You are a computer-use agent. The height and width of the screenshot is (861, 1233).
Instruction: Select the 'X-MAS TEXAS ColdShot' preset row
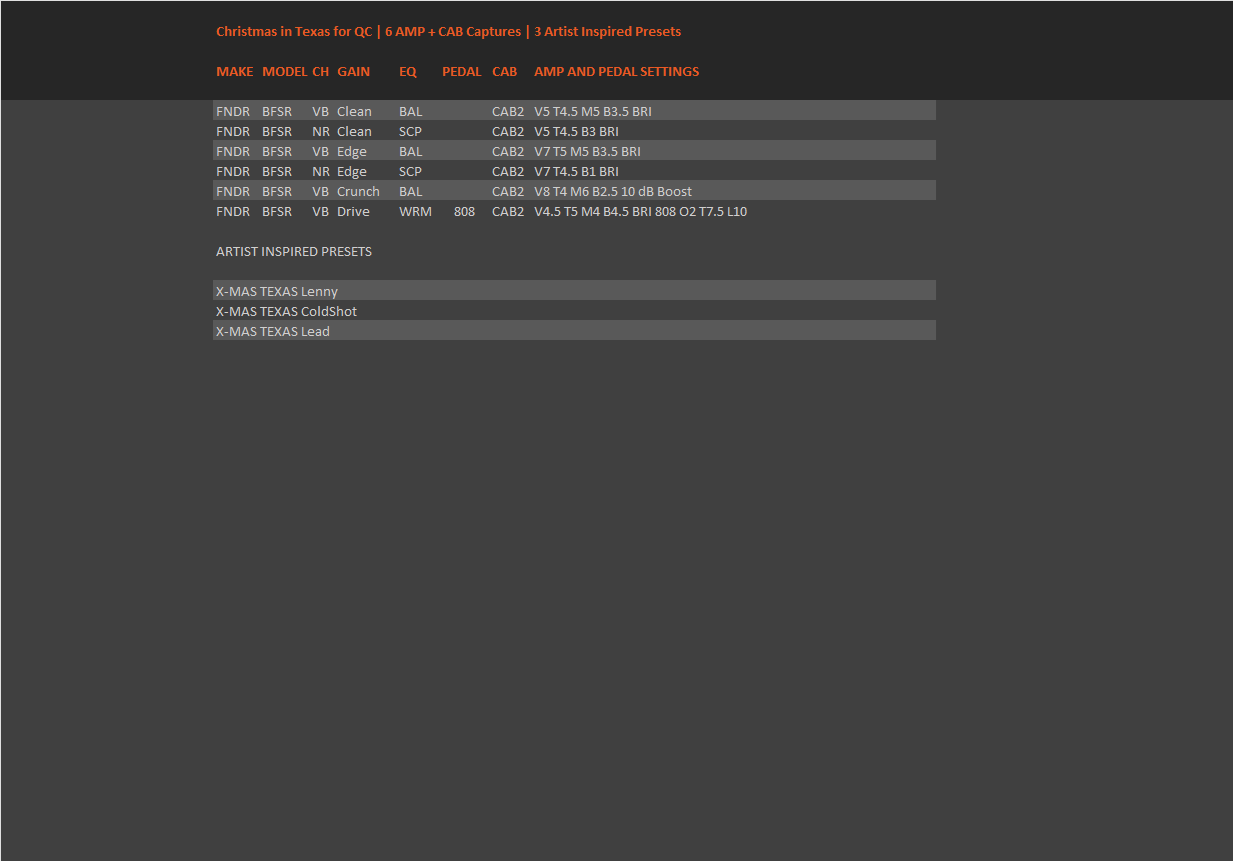coord(575,311)
